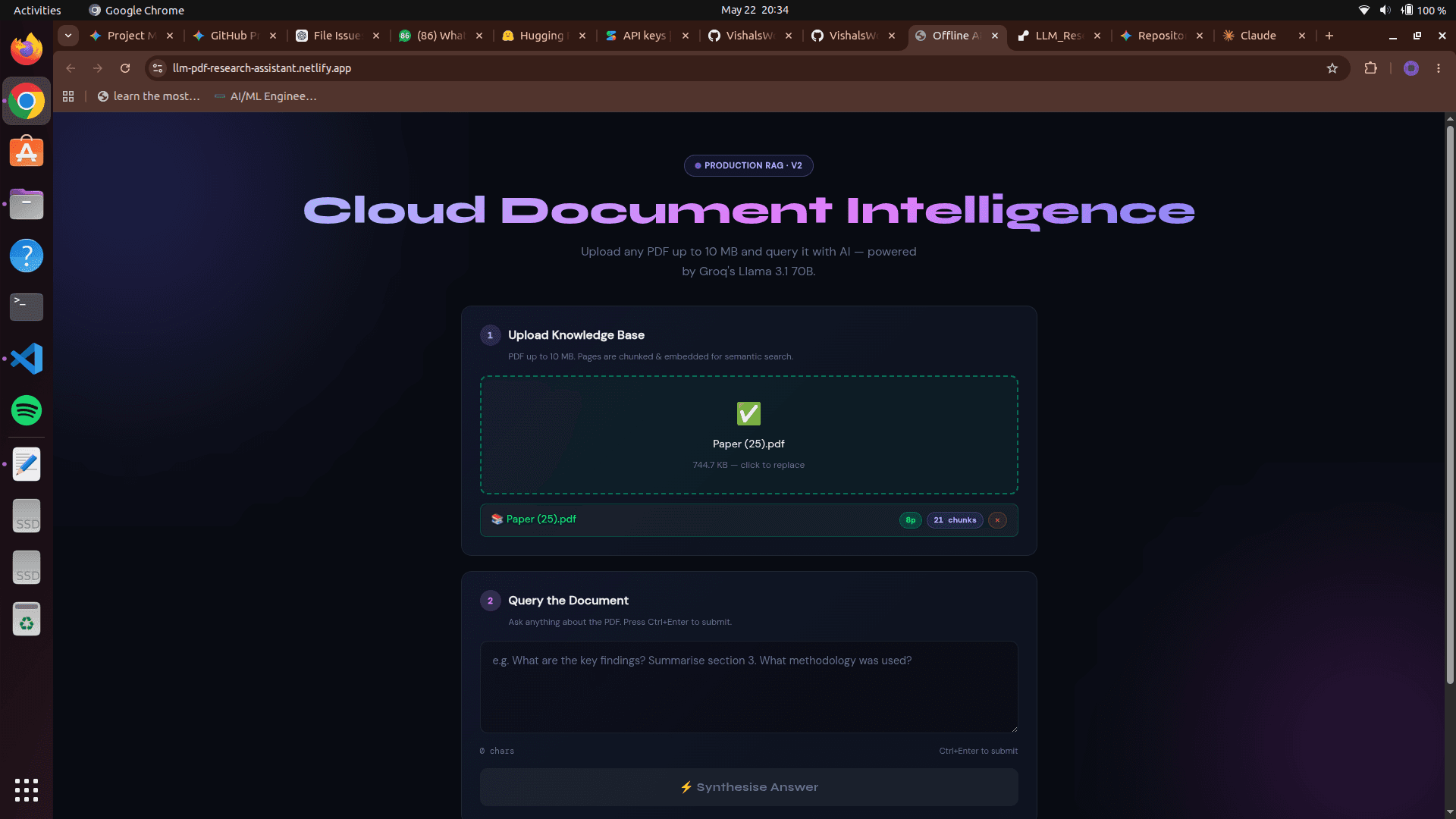
Task: Click Synthesise Answer button
Action: pyautogui.click(x=748, y=787)
